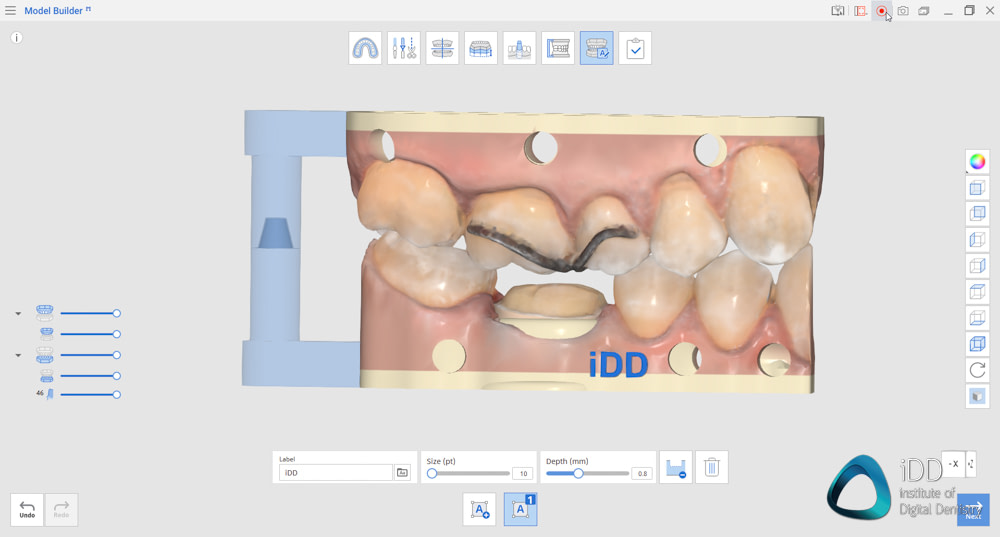Screen dimensions: 1000x537
Task: Open the articulator attachment step
Action: click(558, 48)
